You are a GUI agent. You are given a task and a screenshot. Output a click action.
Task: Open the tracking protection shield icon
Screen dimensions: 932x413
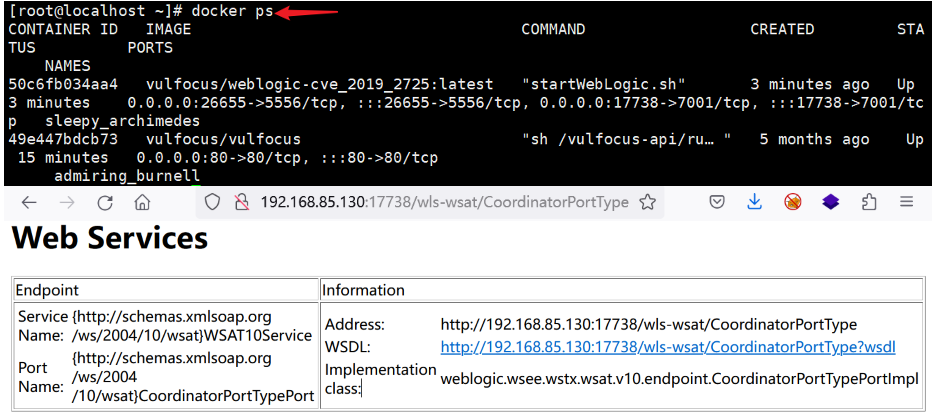212,203
